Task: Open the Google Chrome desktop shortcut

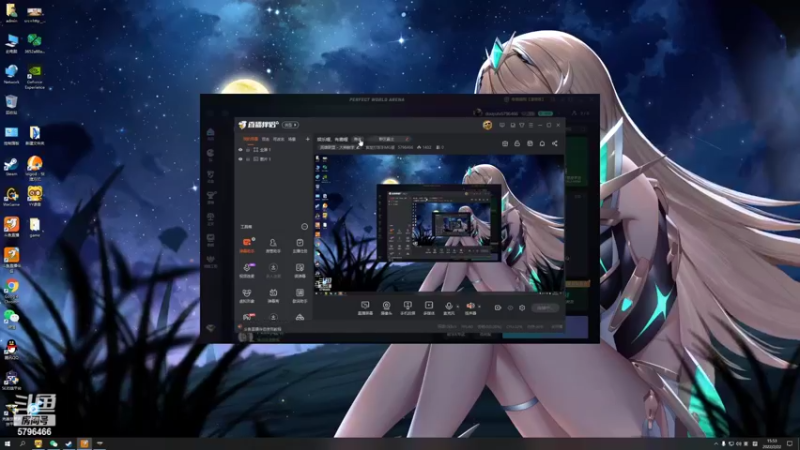Action: tap(11, 290)
